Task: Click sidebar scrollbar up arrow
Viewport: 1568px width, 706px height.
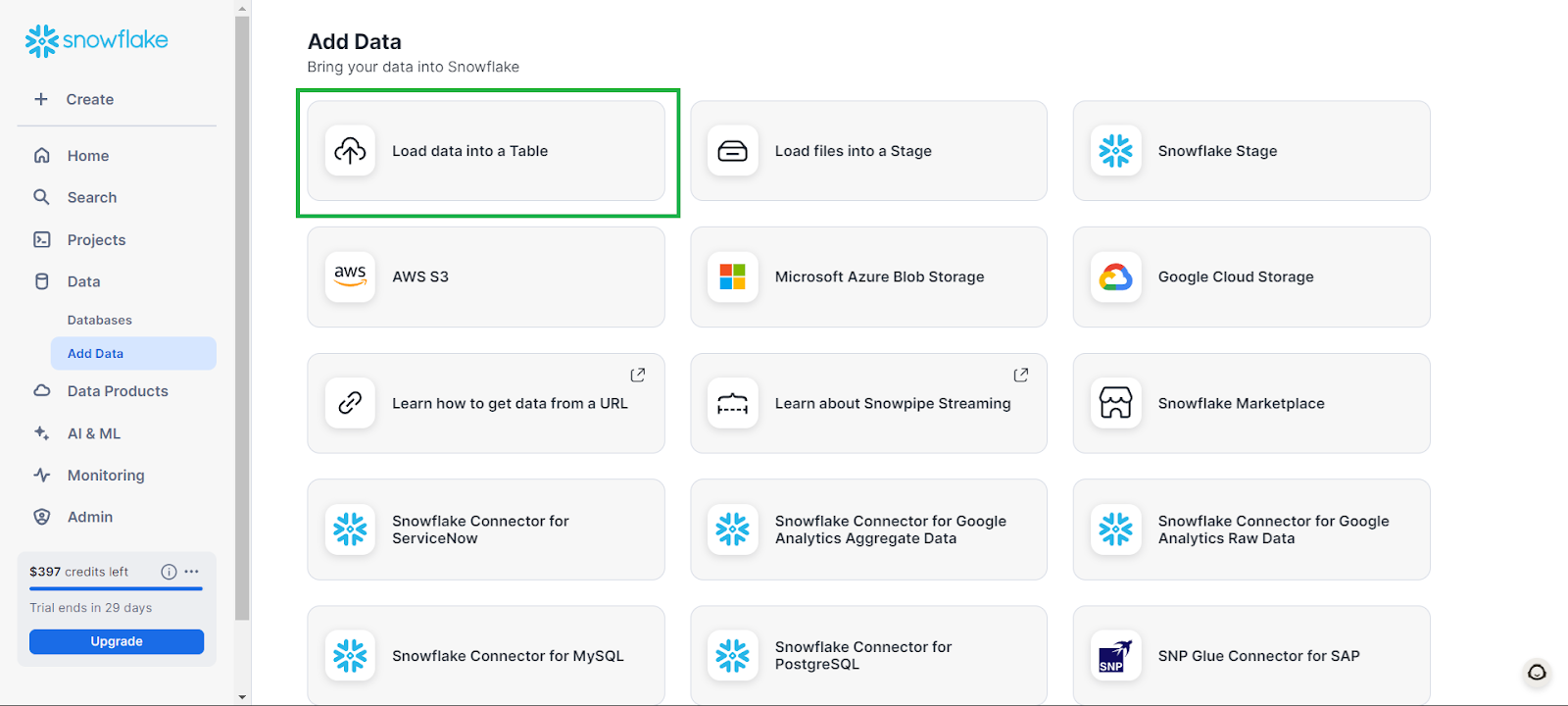Action: pyautogui.click(x=242, y=8)
